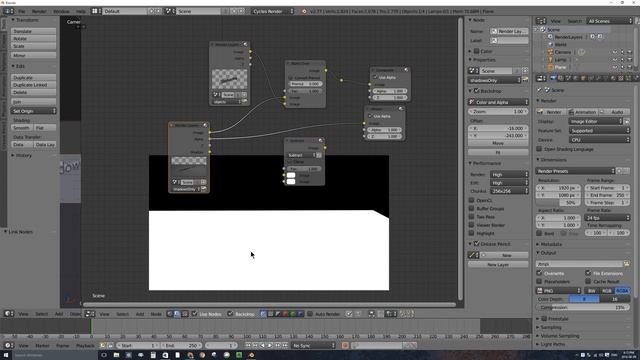This screenshot has width=640, height=360.
Task: Toggle the Backdrop checkbox in node sidebar
Action: pos(476,91)
